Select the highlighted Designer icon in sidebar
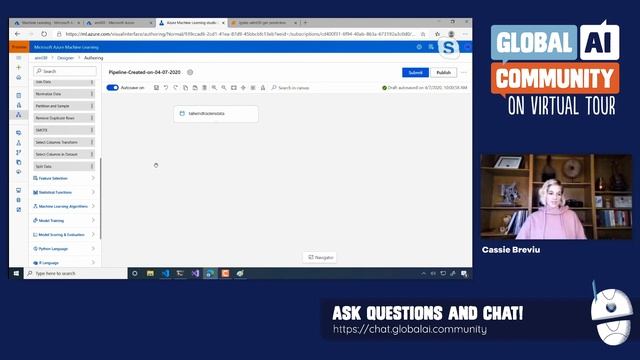 [x=18, y=115]
